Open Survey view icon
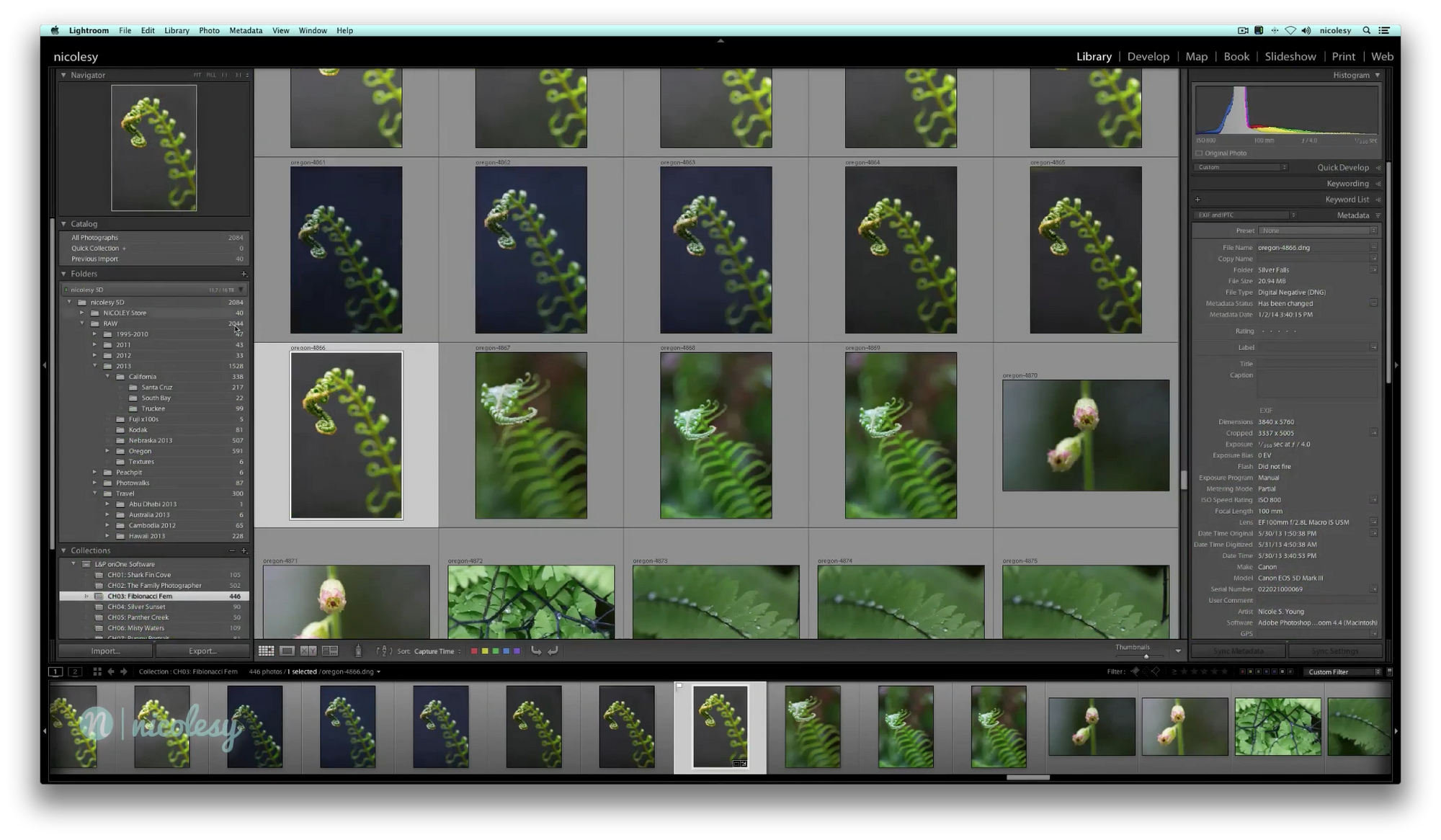 [x=330, y=651]
